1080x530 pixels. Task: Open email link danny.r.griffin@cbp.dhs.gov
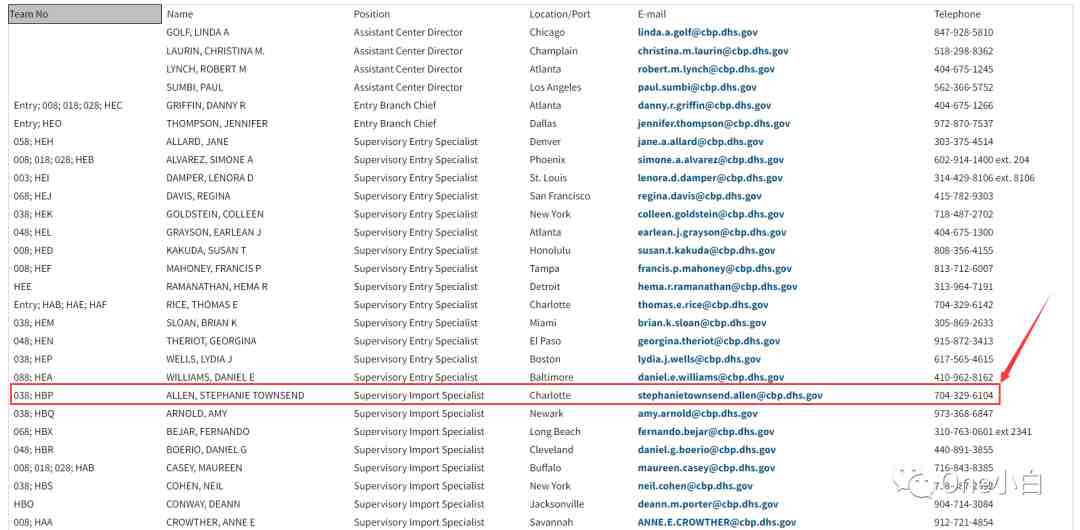pyautogui.click(x=704, y=105)
